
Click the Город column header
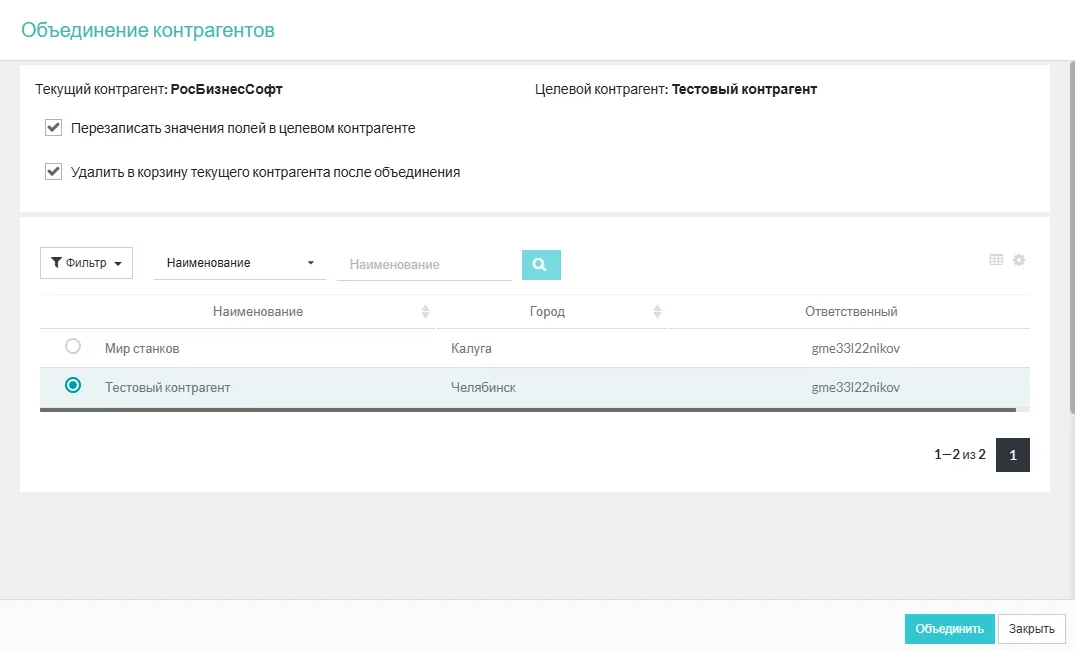[x=547, y=312]
